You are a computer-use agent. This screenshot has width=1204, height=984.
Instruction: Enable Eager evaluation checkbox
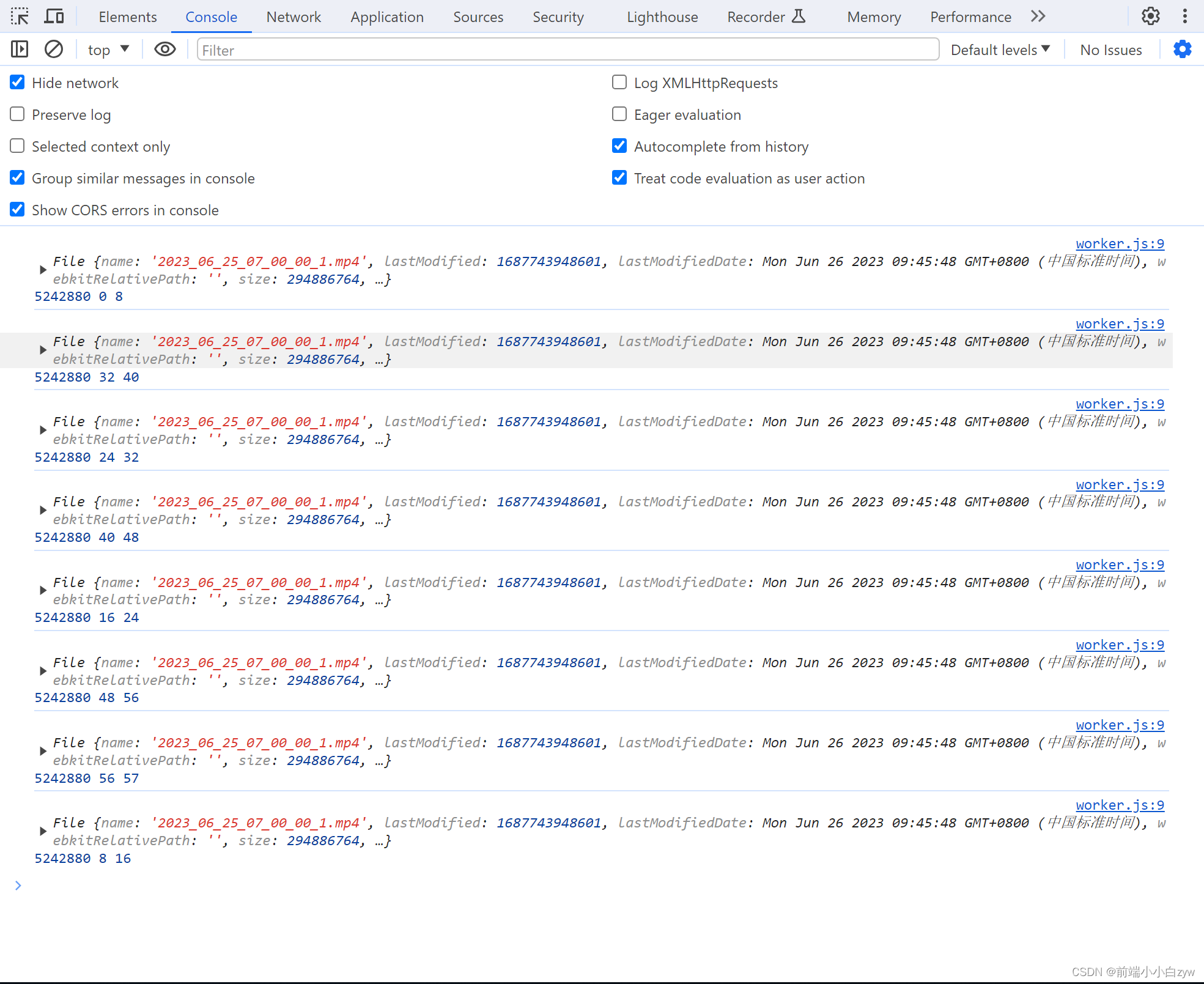[619, 114]
